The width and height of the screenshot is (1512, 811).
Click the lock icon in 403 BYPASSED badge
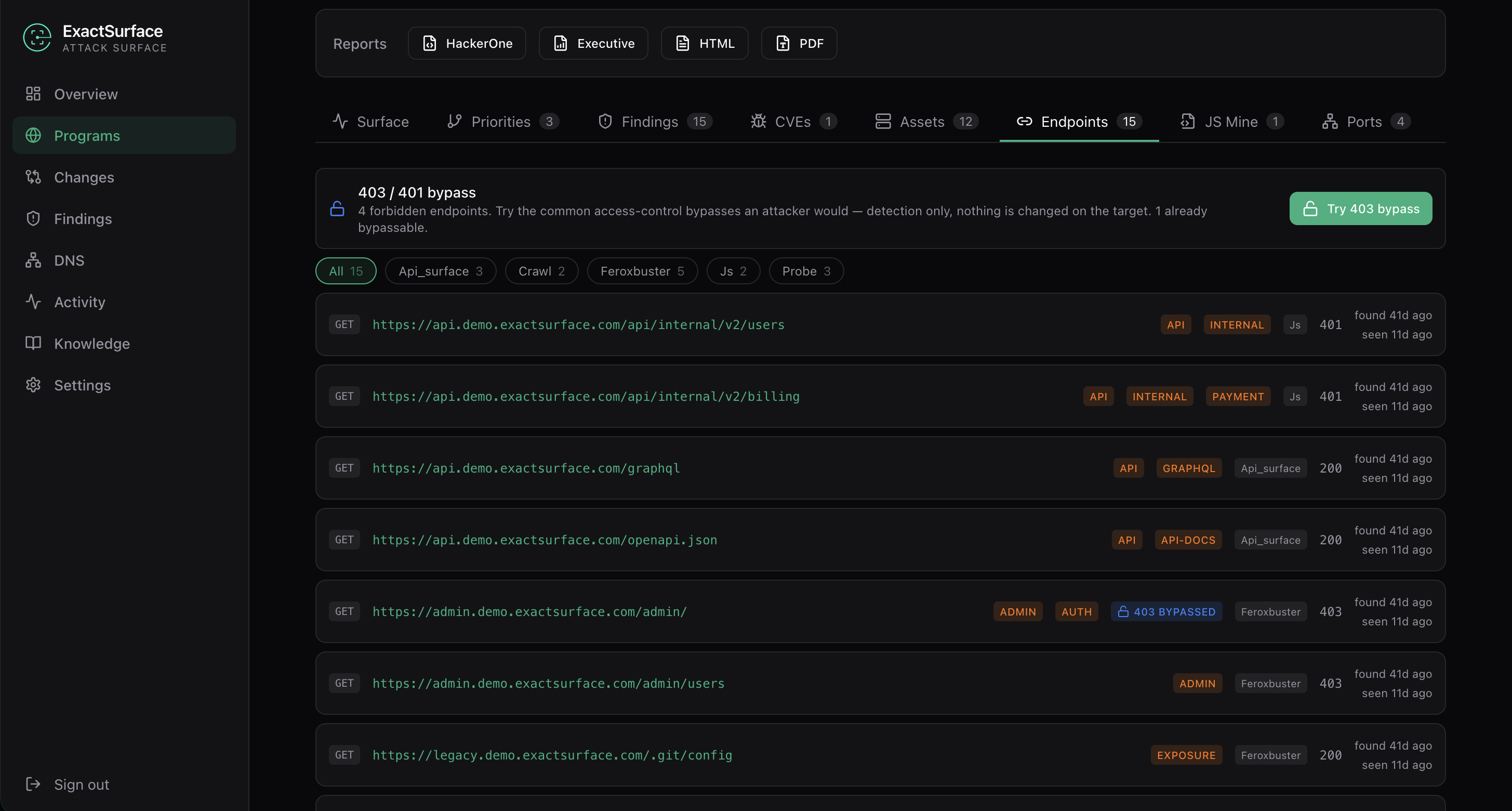1123,612
